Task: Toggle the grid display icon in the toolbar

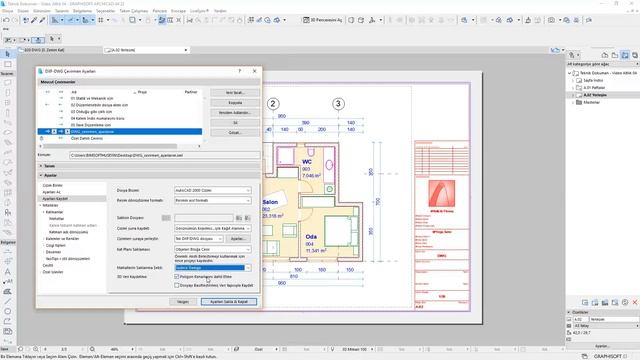Action: click(100, 20)
